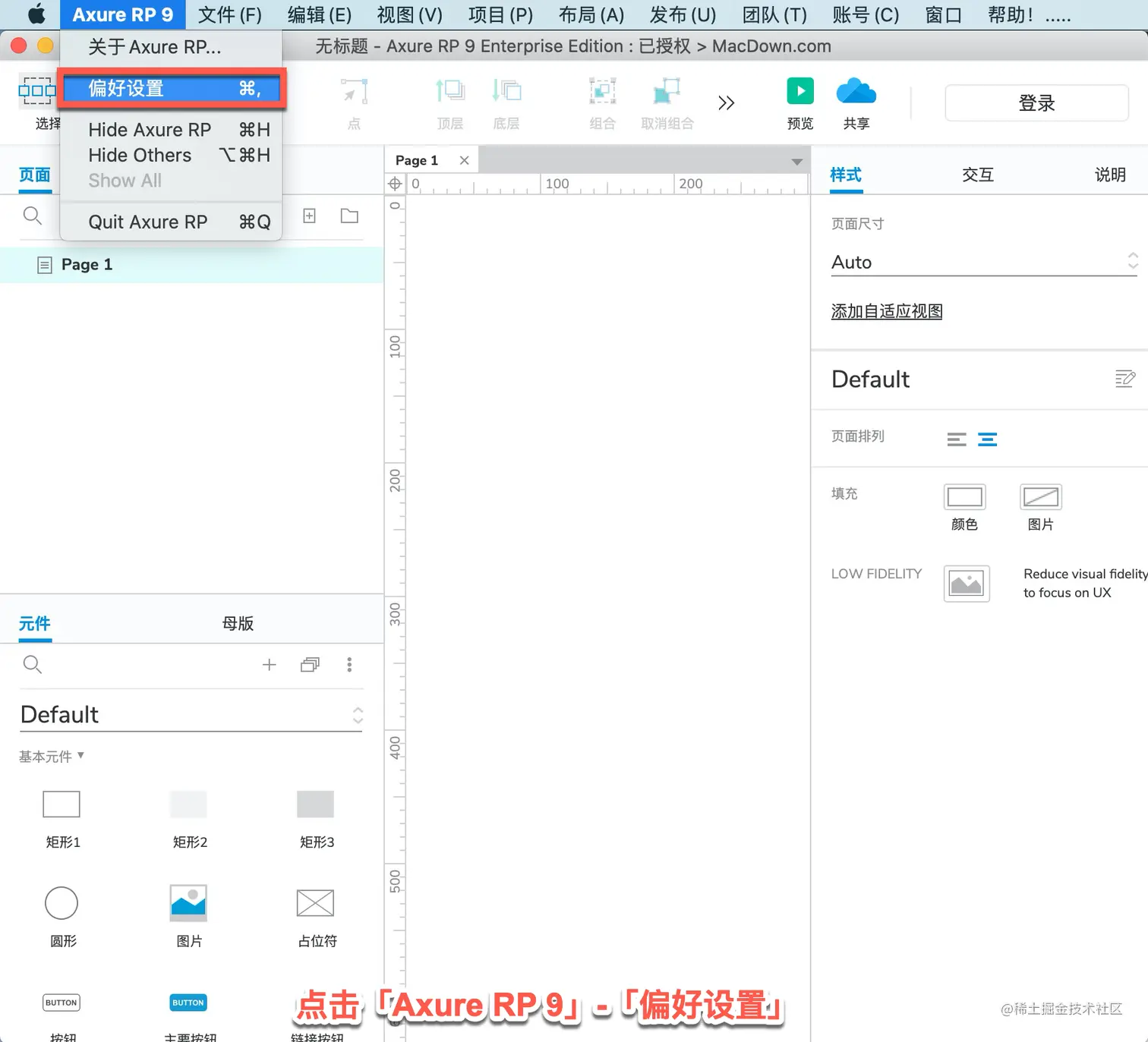Switch to the 页面 panel tab
1148x1042 pixels.
pyautogui.click(x=35, y=175)
